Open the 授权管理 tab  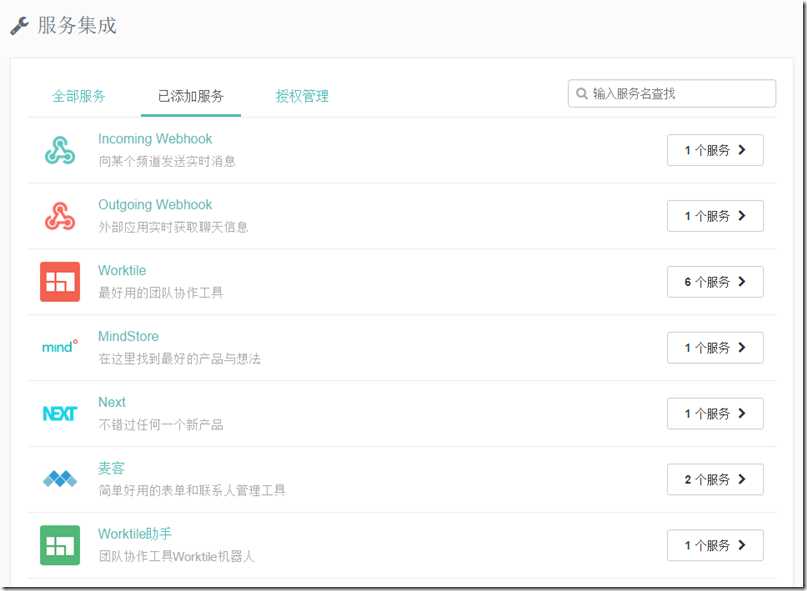point(302,96)
